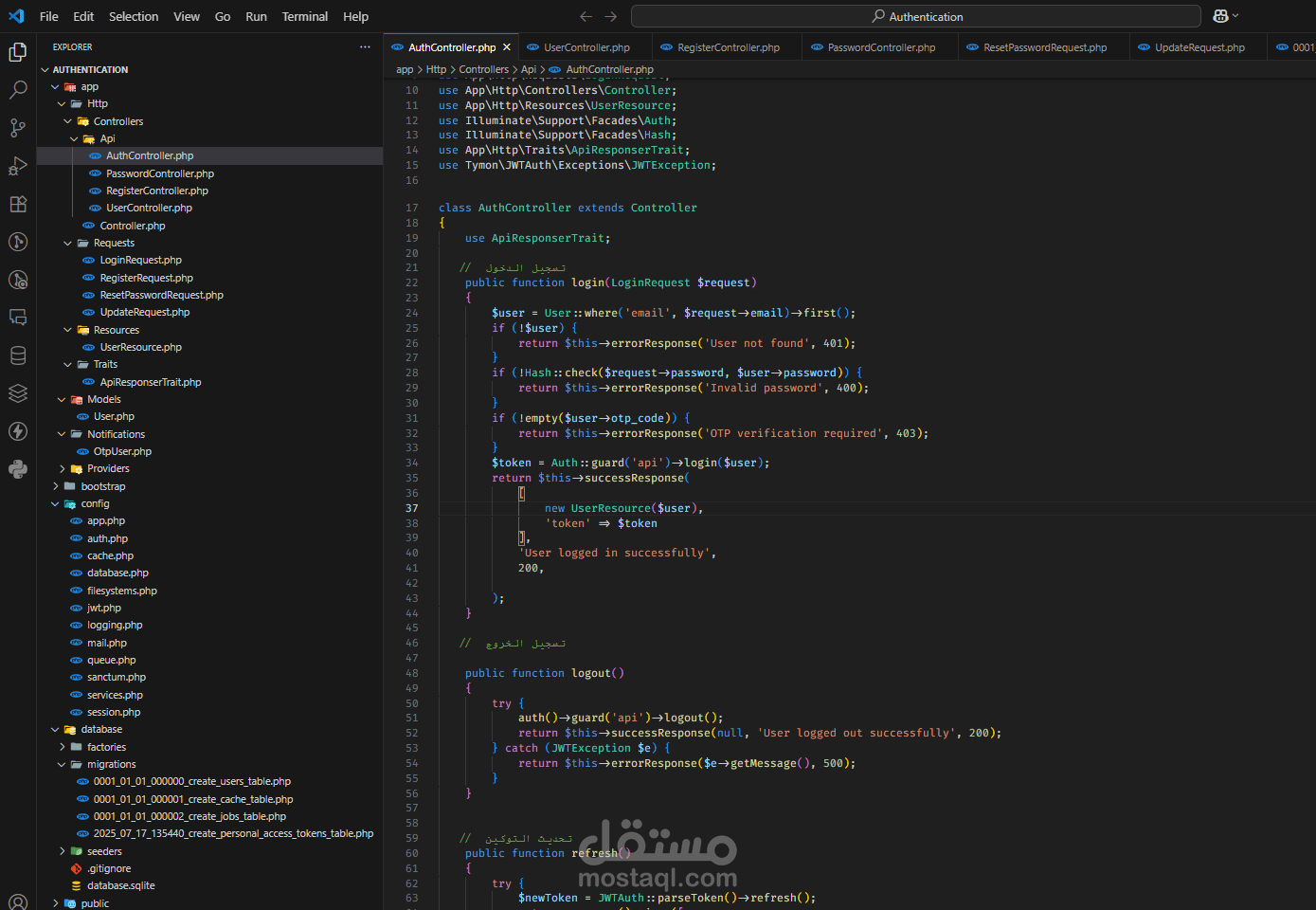Collapse the Controllers folder

[x=68, y=121]
